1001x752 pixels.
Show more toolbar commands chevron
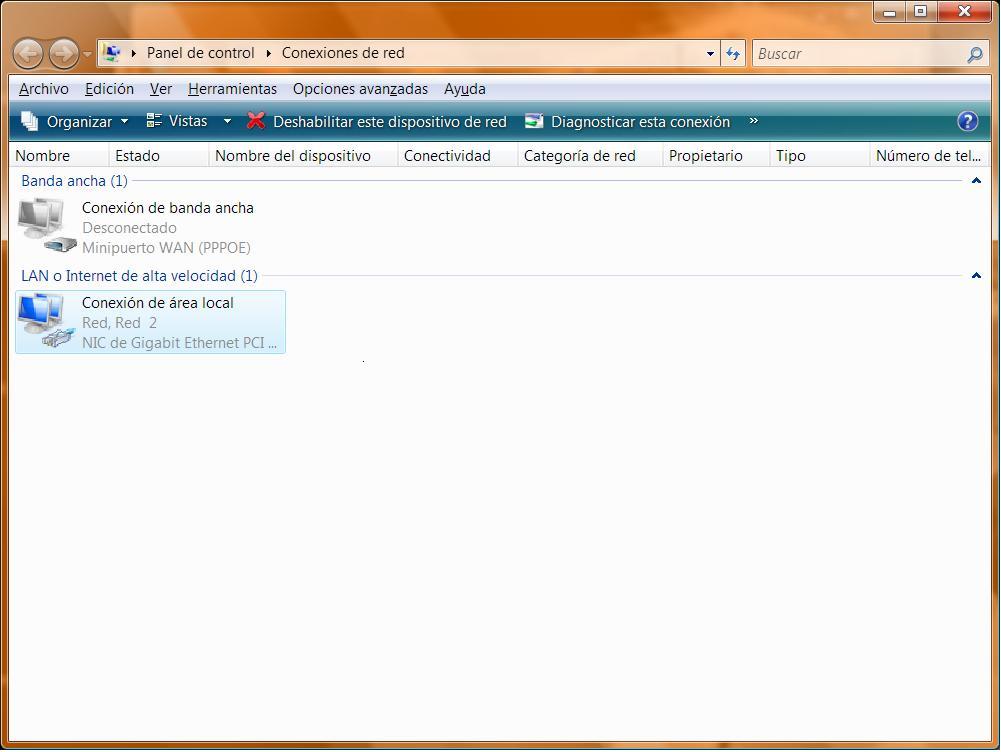pos(753,121)
